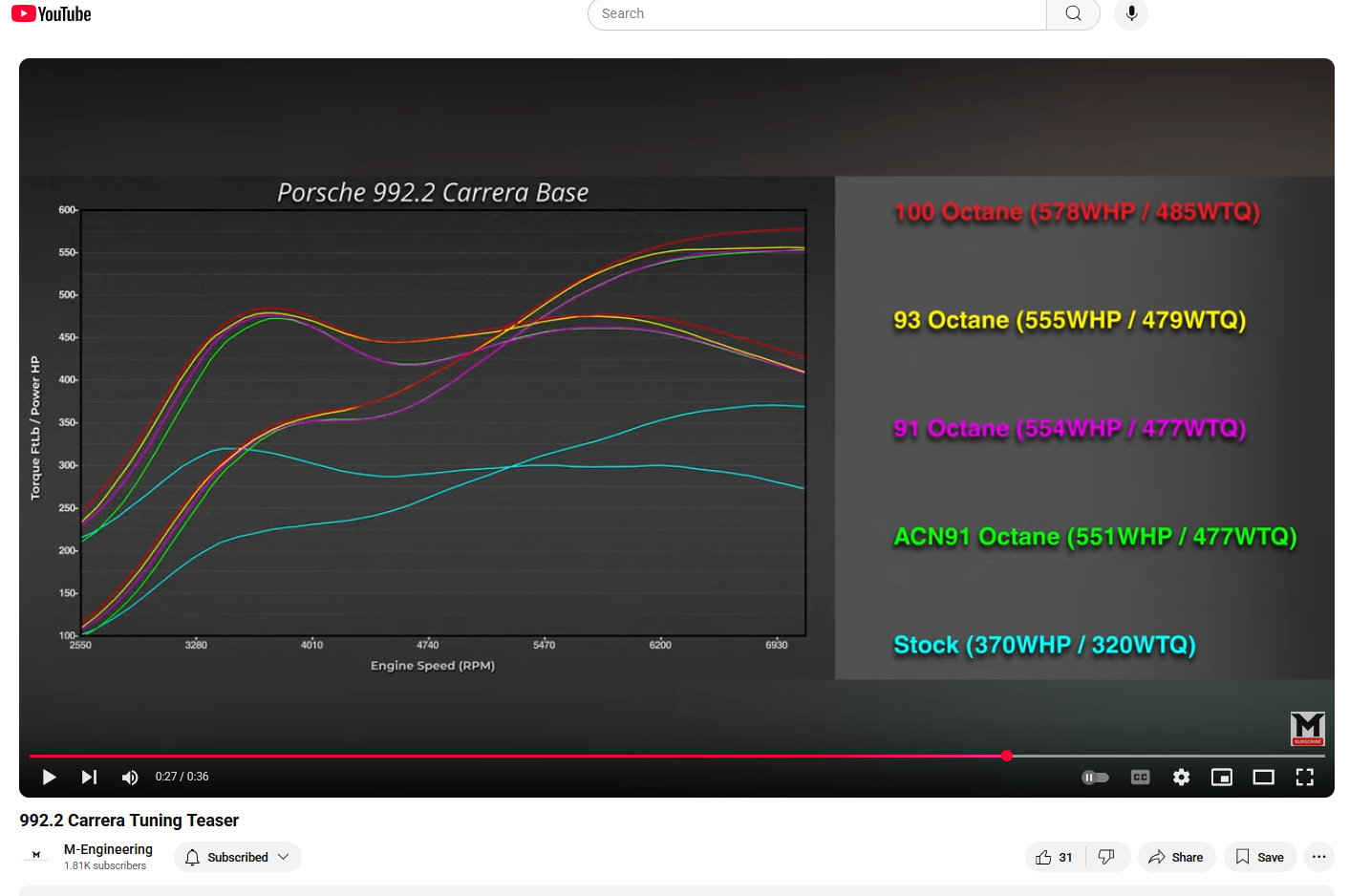Seek on the unplayed part of progress bar
The height and width of the screenshot is (896, 1349).
(x=1168, y=756)
